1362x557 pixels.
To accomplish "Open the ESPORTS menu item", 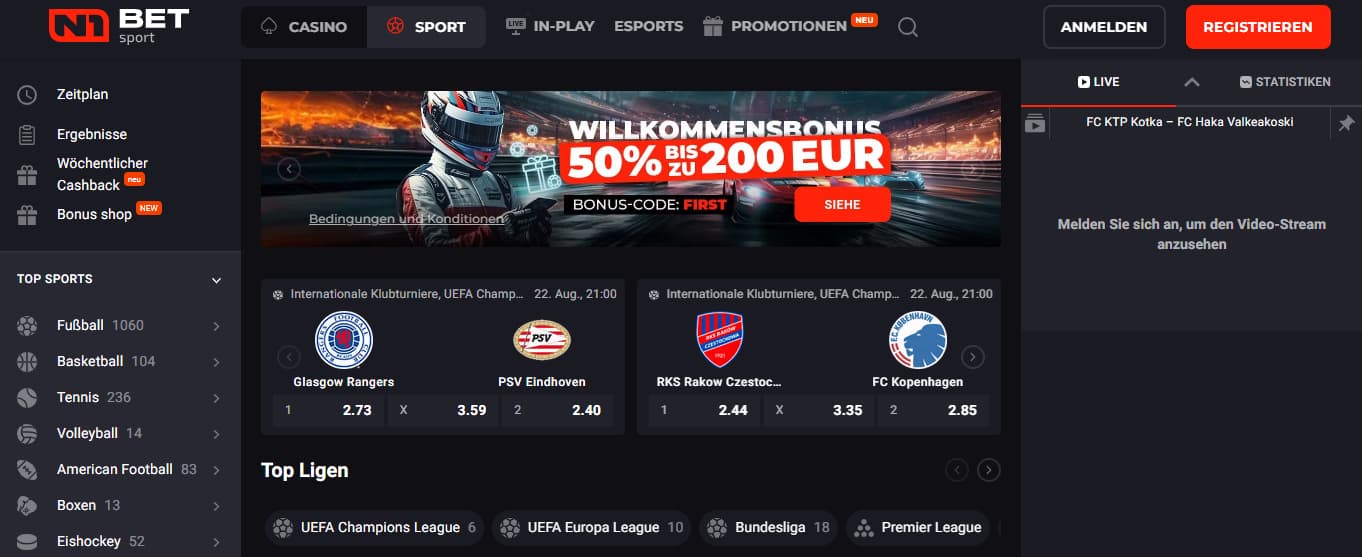I will click(649, 27).
